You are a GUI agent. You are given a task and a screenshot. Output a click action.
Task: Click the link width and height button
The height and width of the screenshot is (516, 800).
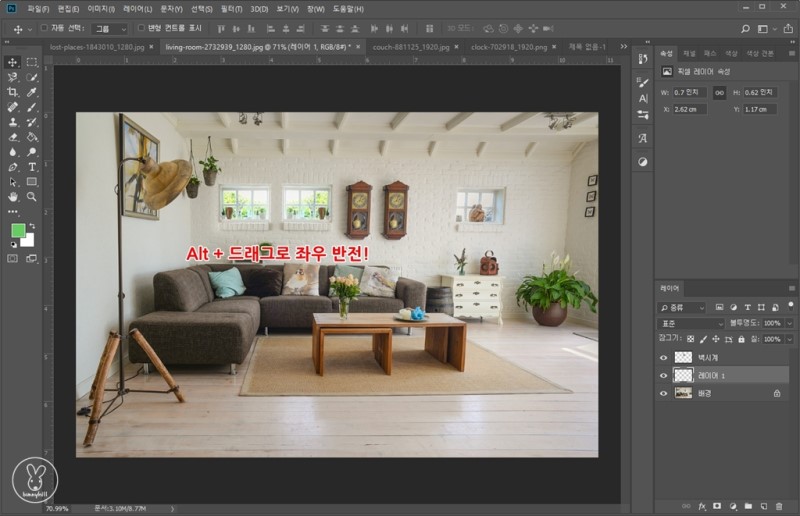pyautogui.click(x=718, y=92)
